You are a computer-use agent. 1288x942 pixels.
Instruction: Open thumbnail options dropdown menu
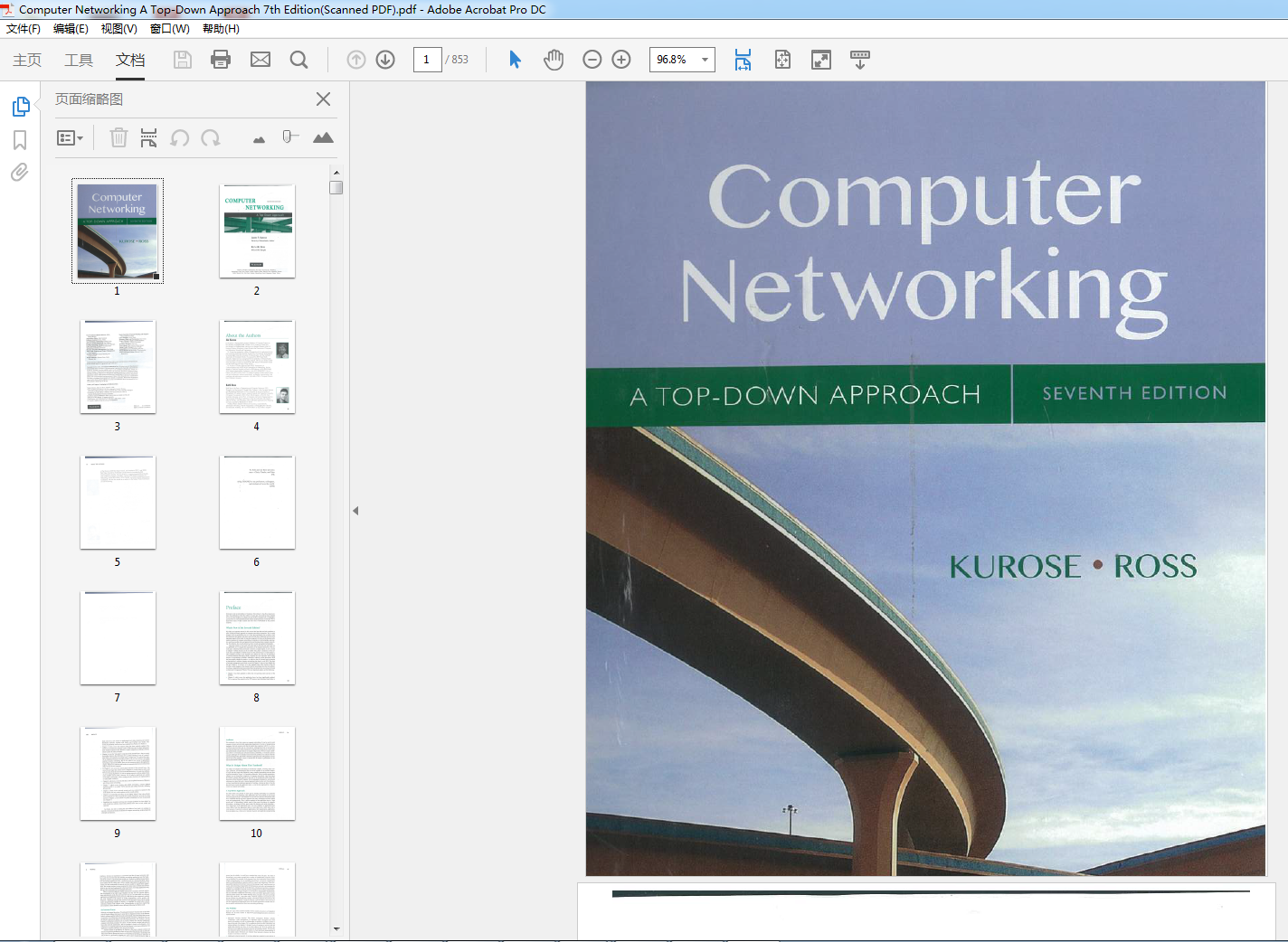coord(70,137)
